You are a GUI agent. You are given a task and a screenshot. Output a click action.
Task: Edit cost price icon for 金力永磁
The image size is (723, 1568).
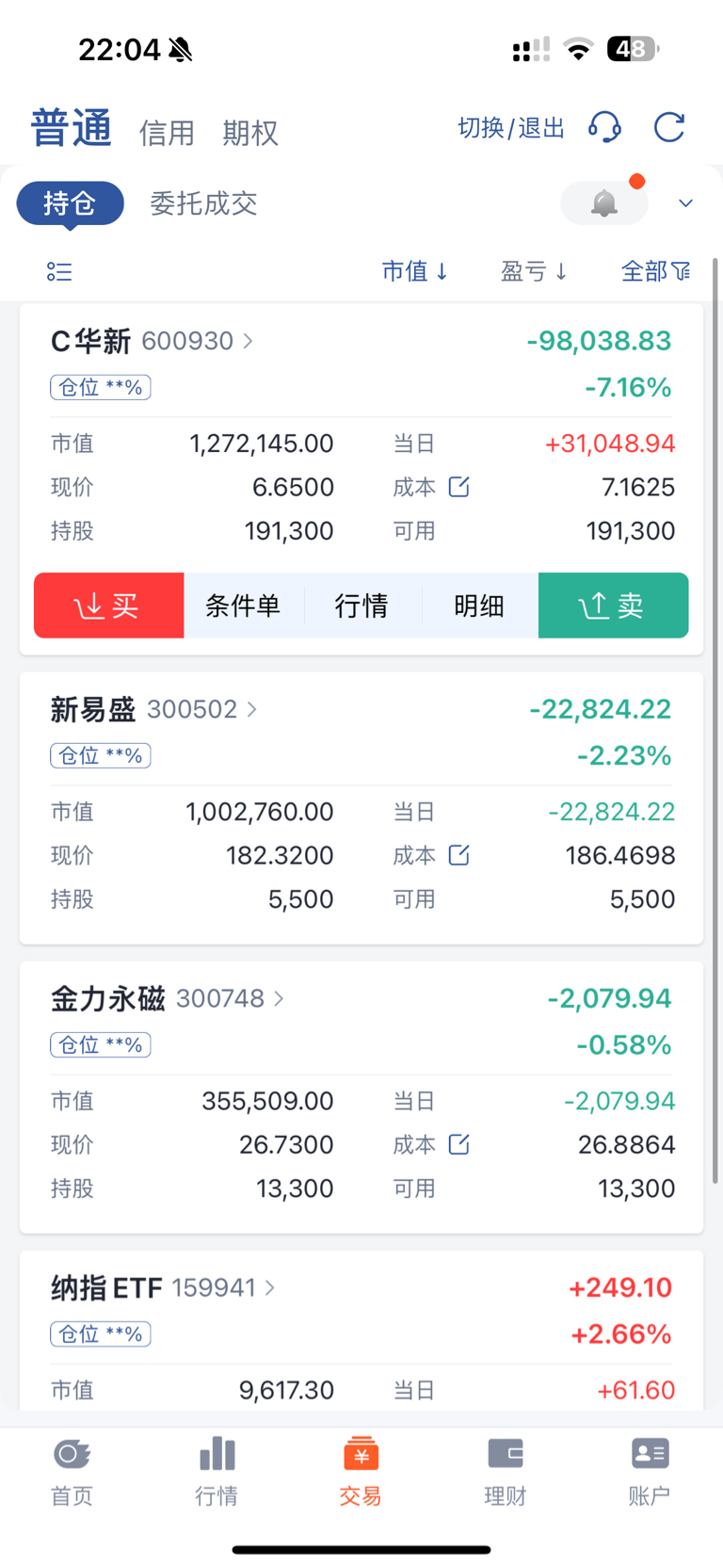point(458,1144)
